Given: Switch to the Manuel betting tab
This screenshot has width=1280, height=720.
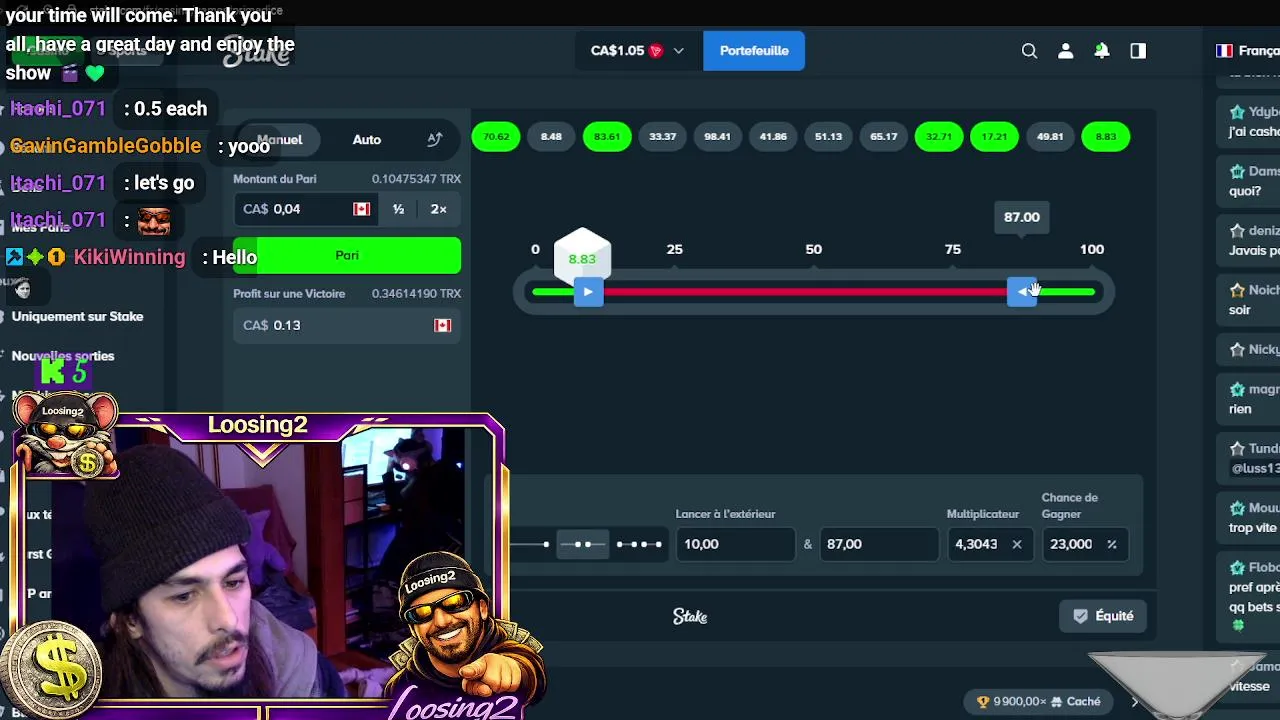Looking at the screenshot, I should (280, 140).
